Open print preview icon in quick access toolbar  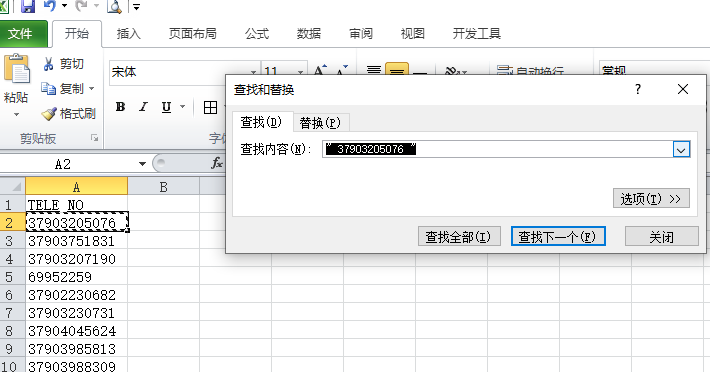pos(114,6)
